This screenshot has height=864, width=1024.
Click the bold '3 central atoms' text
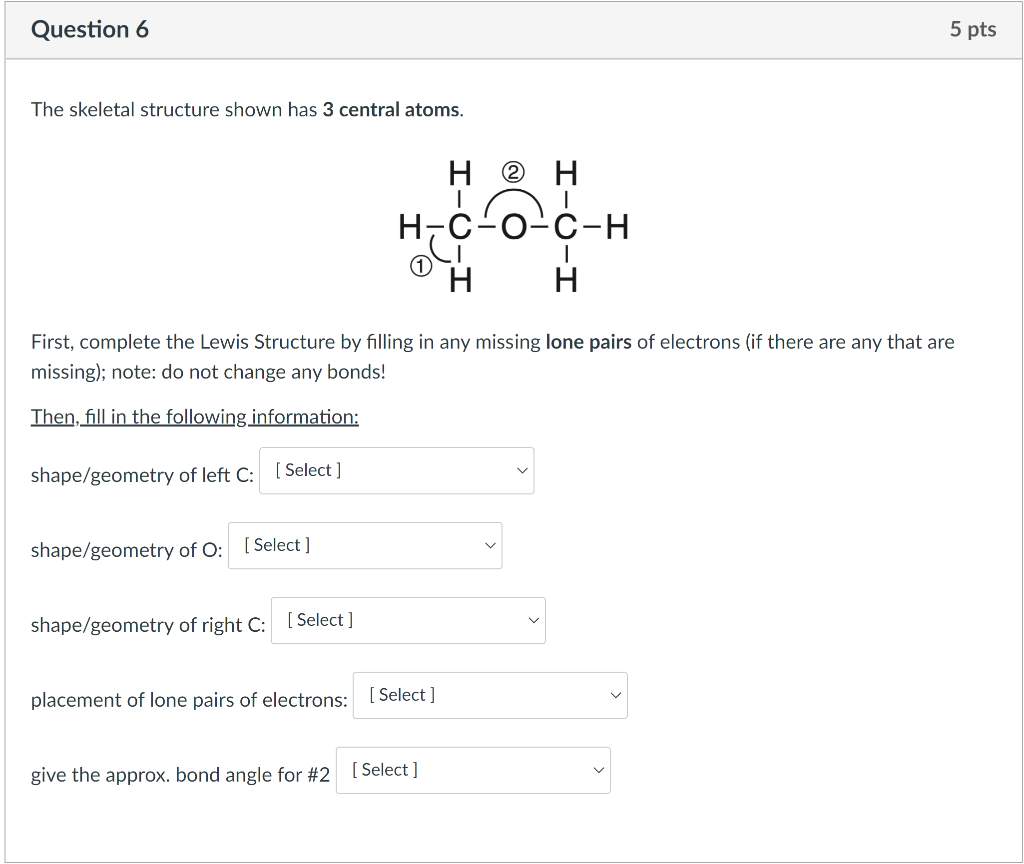(391, 110)
